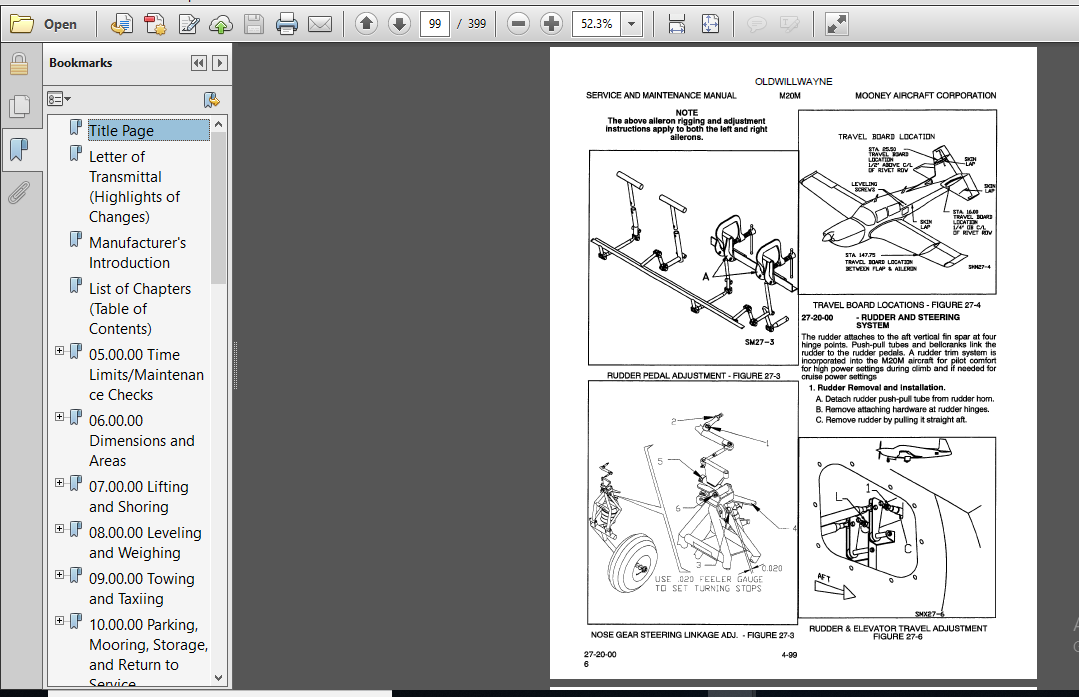Click the highlight text tool icon
Screen dimensions: 1079x697
click(x=789, y=24)
